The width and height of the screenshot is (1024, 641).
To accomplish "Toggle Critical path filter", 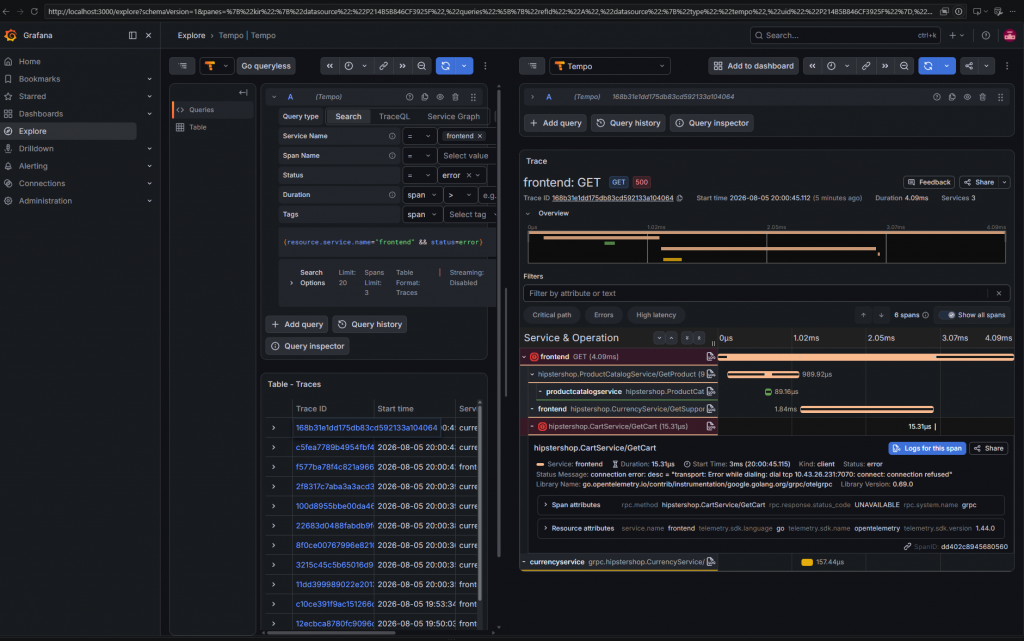I will [552, 315].
